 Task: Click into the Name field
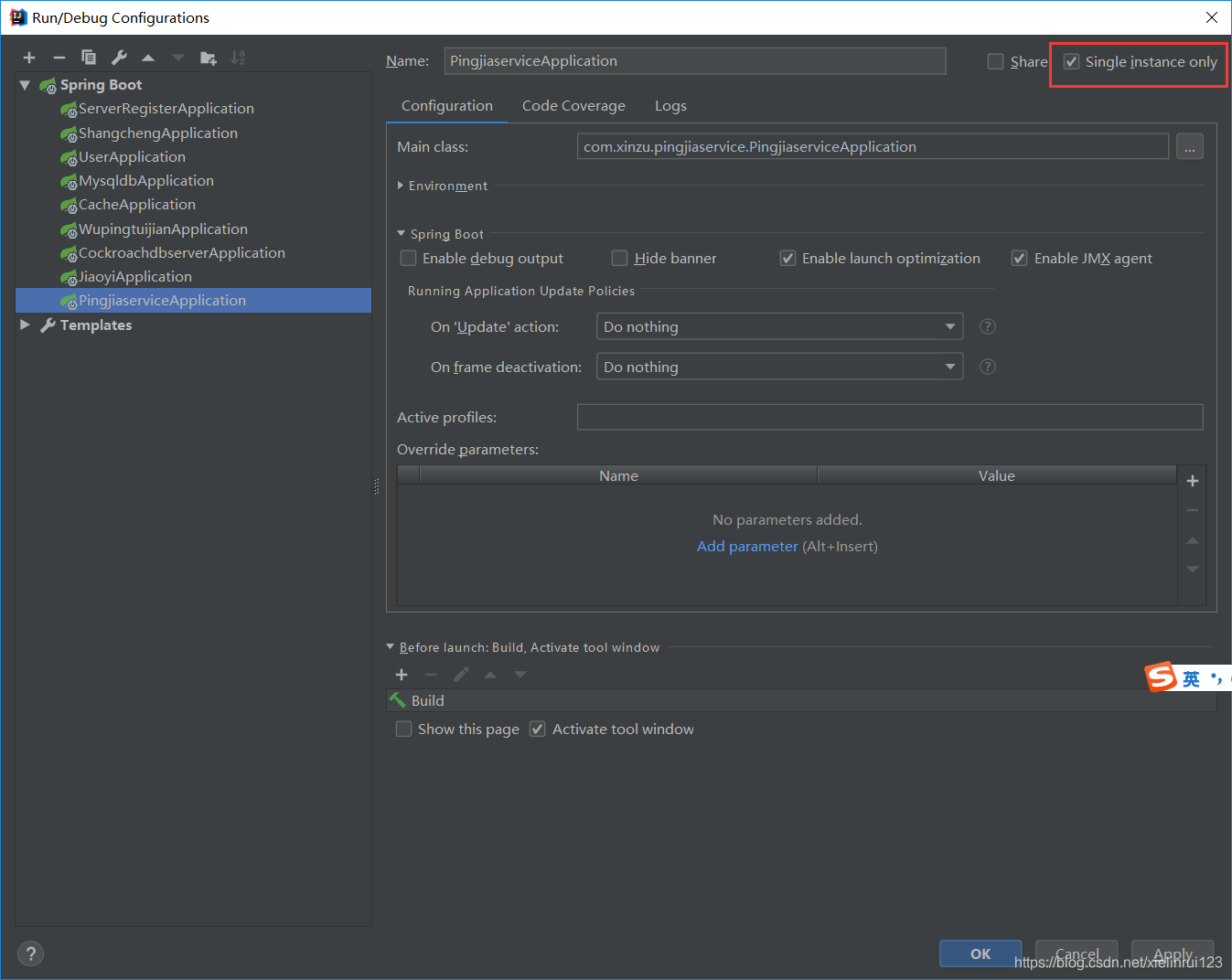695,61
